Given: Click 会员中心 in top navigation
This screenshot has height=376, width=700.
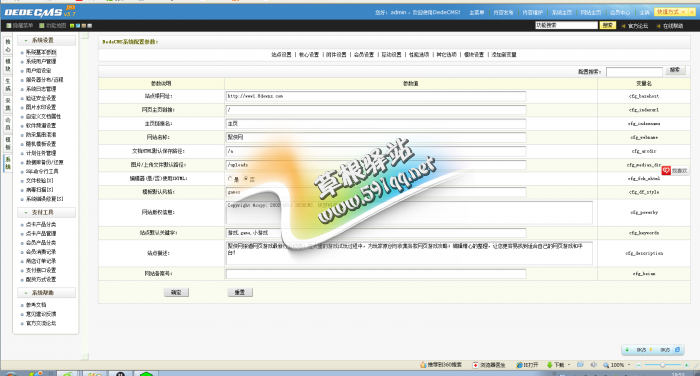Looking at the screenshot, I should pos(620,13).
